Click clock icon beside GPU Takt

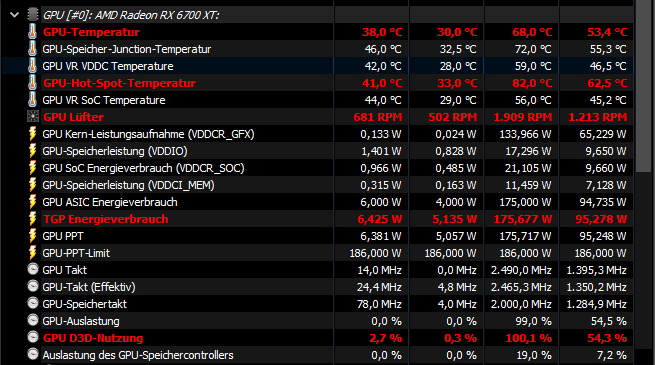[x=33, y=269]
